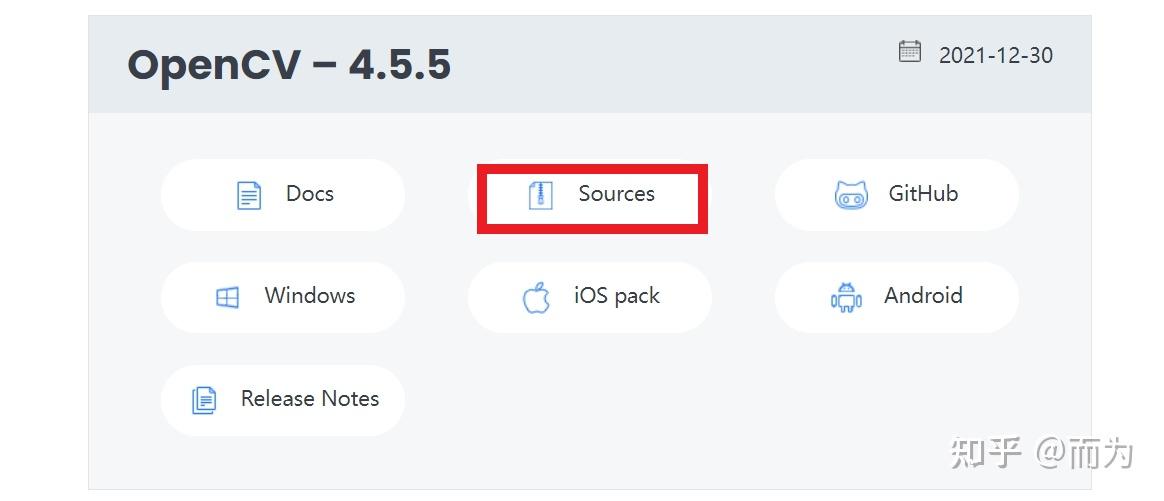Click the Release Notes page icon
Image resolution: width=1164 pixels, height=501 pixels.
click(203, 400)
